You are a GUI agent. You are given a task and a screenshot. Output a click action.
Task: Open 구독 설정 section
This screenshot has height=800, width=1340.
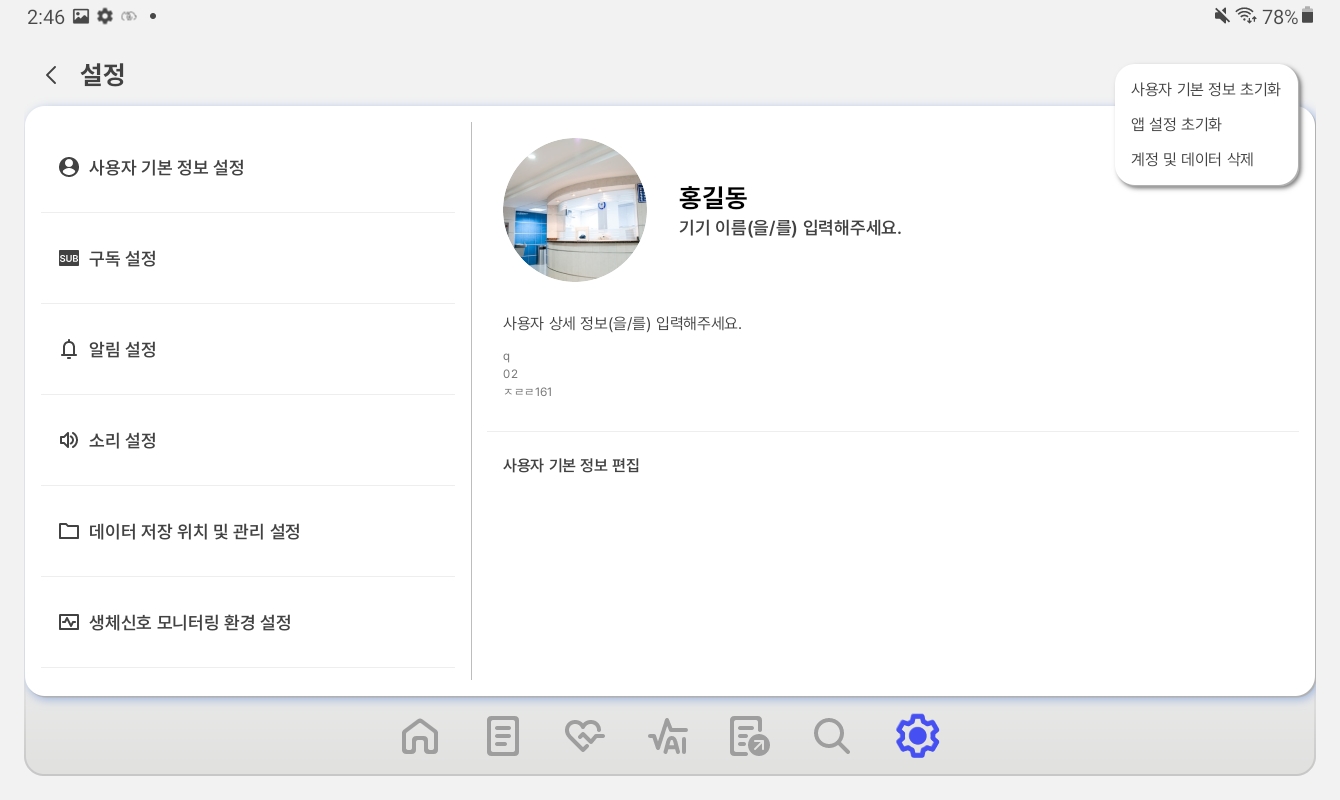click(248, 258)
